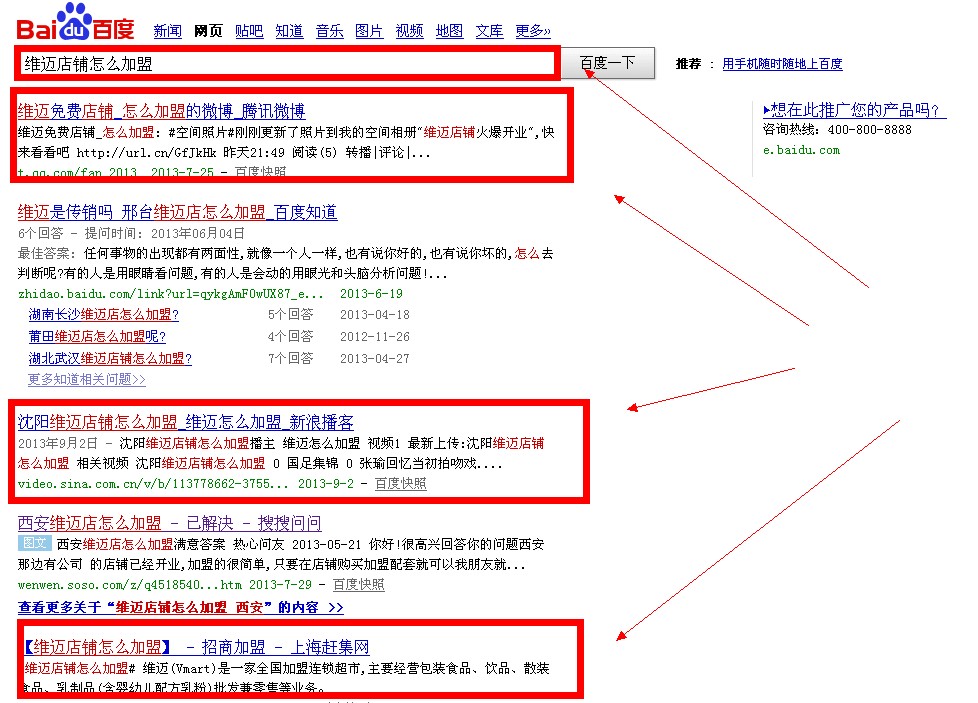
Task: Select the 5个回答 text in 湖南长沙 row
Action: click(x=291, y=314)
